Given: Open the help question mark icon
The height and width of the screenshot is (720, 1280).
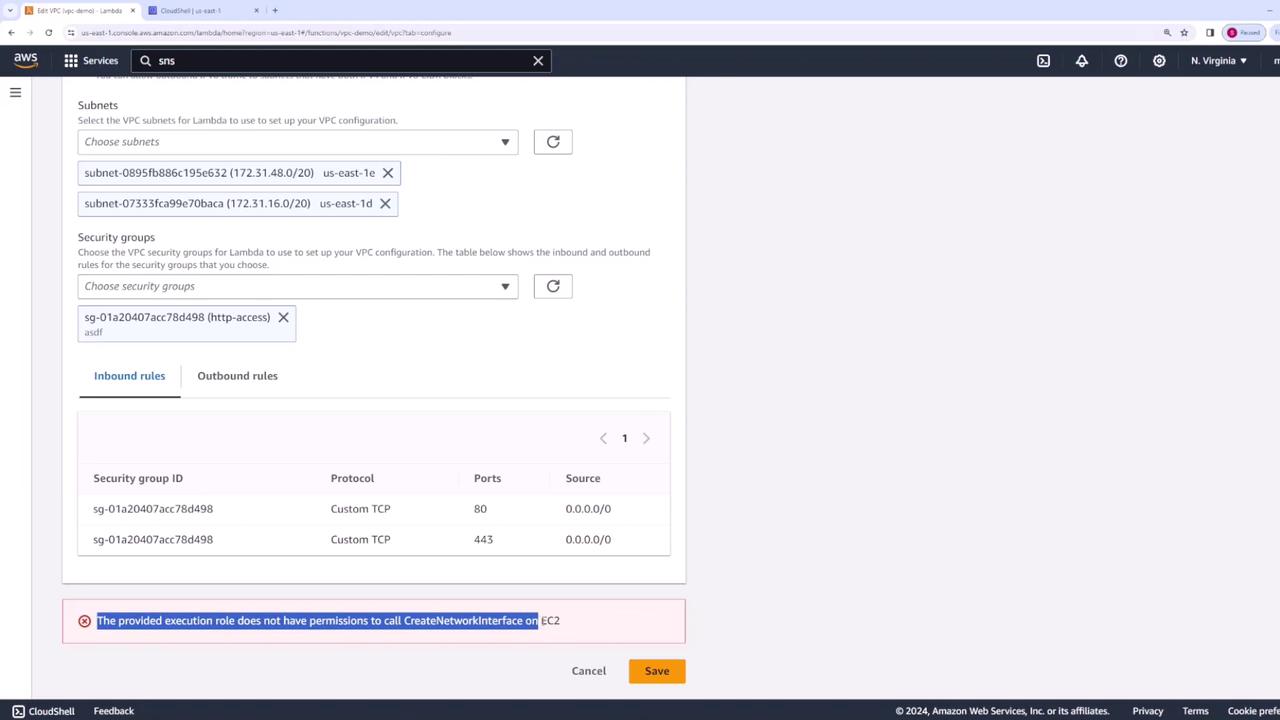Looking at the screenshot, I should [1121, 61].
